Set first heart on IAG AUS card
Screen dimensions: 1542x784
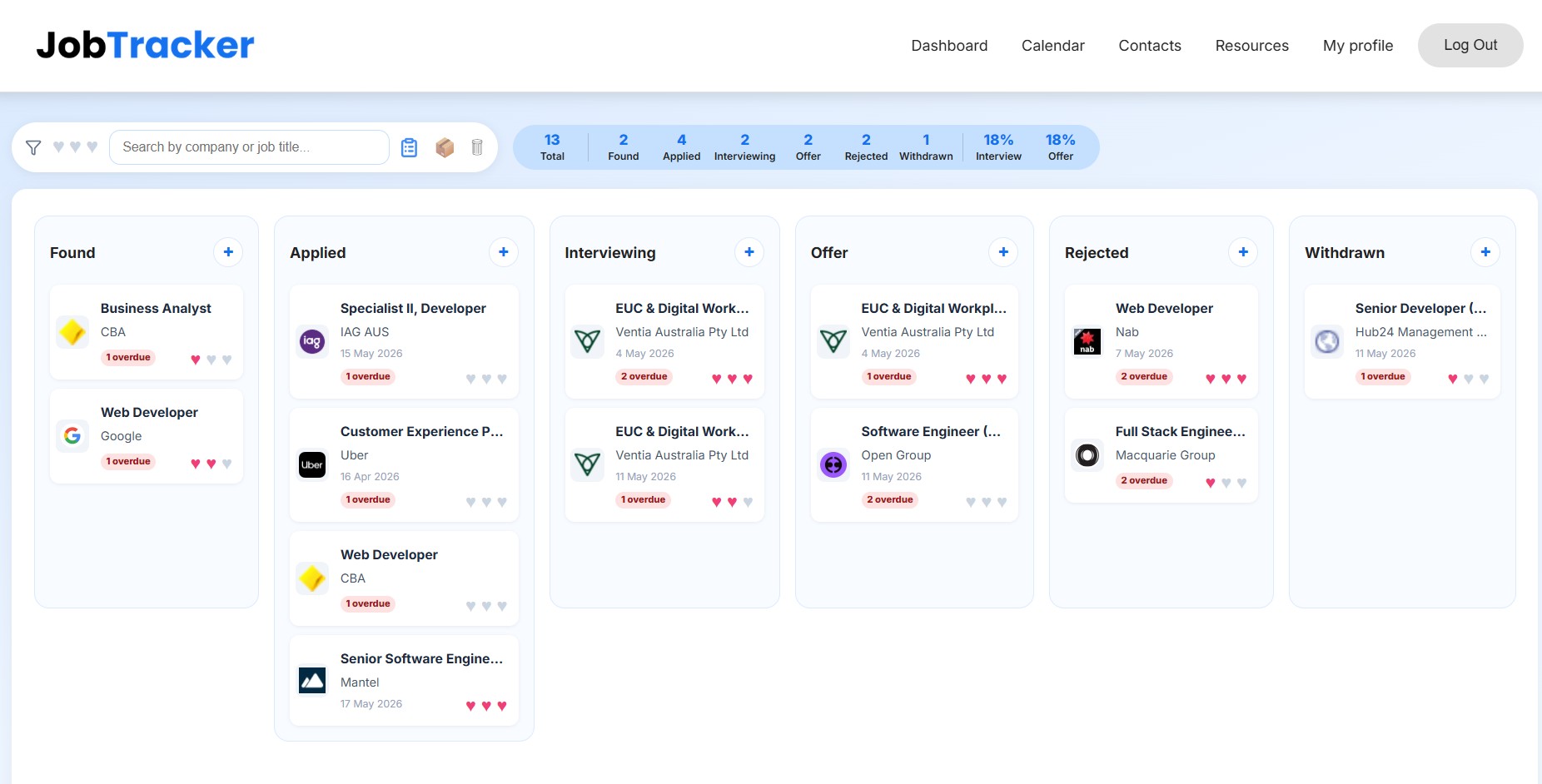click(470, 379)
